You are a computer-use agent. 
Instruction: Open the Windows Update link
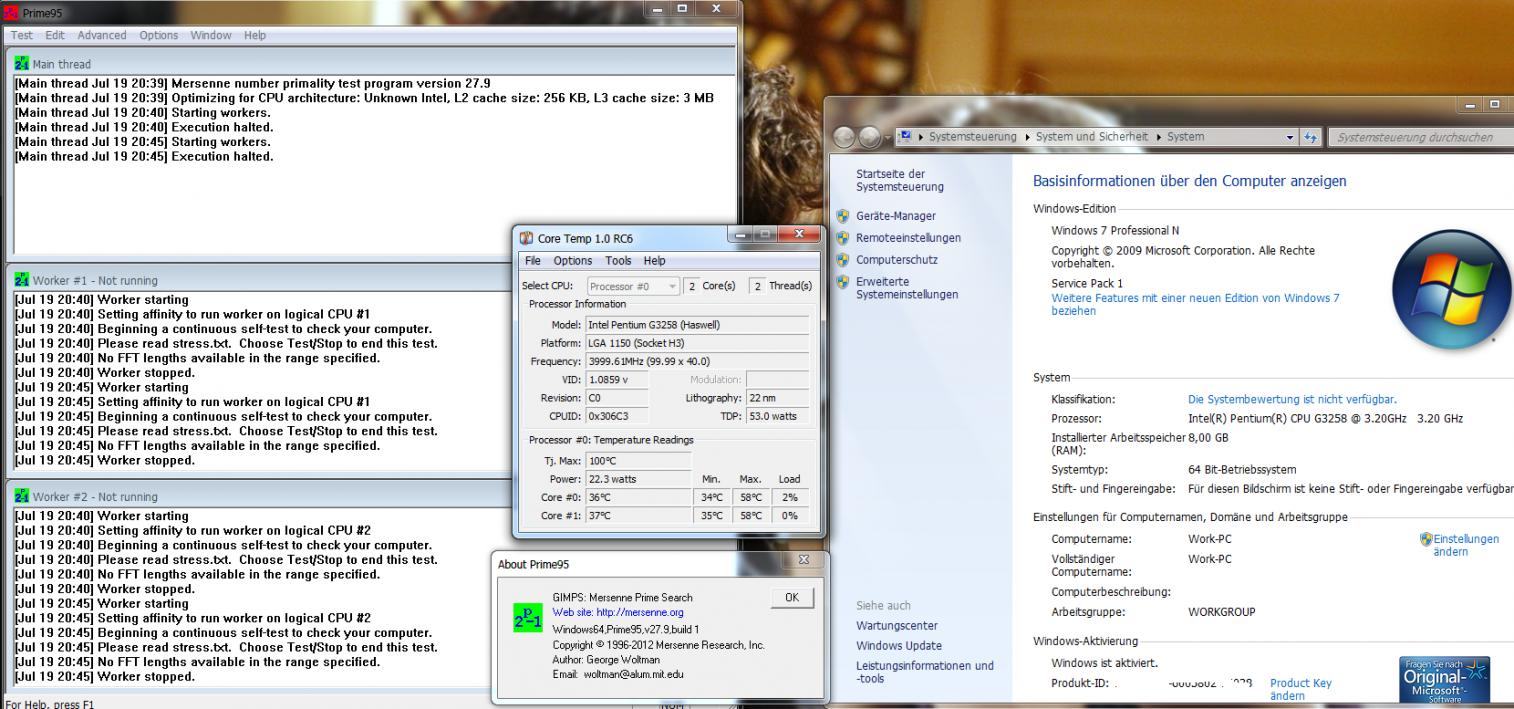click(x=899, y=646)
